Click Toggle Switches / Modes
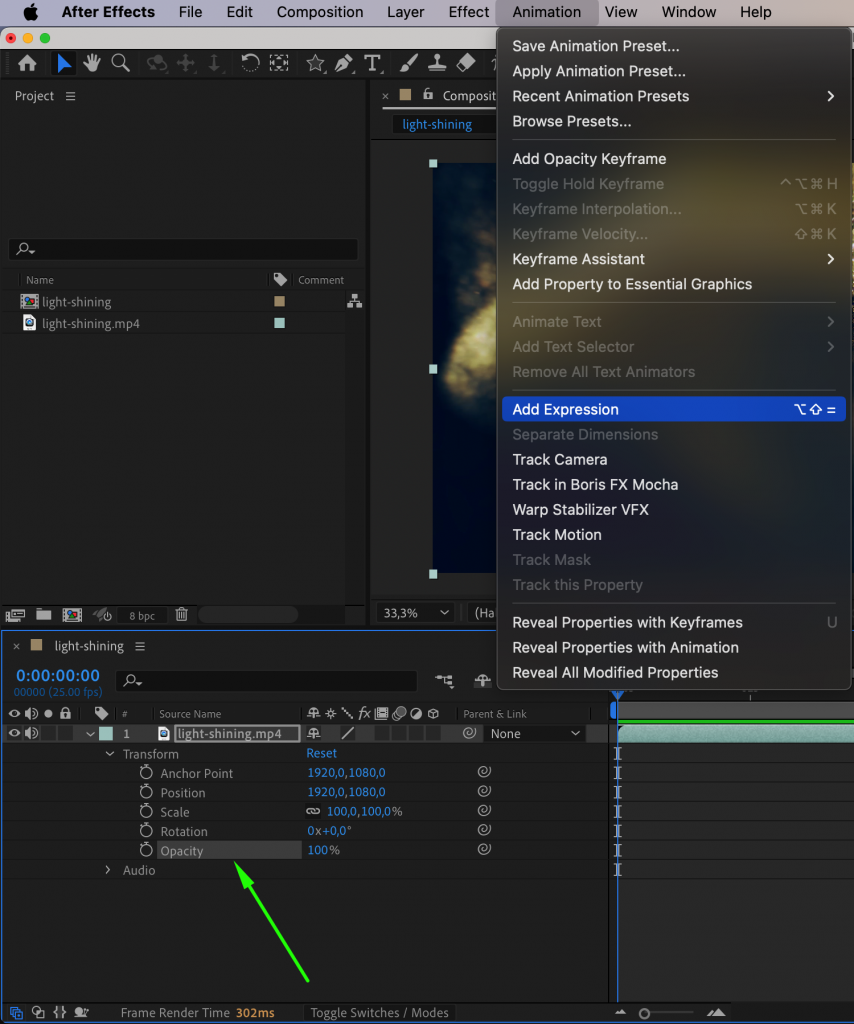Screen dimensions: 854x1024 pyautogui.click(x=379, y=1012)
